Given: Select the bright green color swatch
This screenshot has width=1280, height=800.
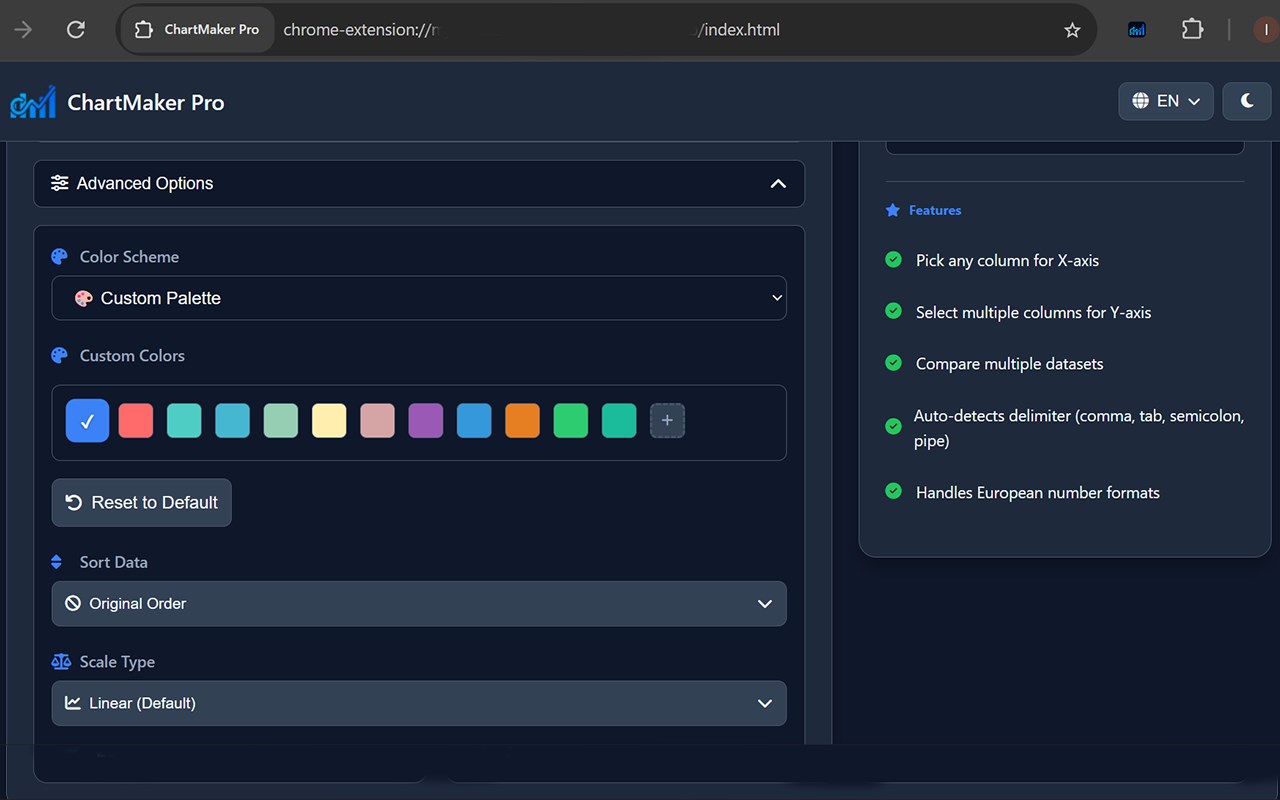Looking at the screenshot, I should point(571,421).
